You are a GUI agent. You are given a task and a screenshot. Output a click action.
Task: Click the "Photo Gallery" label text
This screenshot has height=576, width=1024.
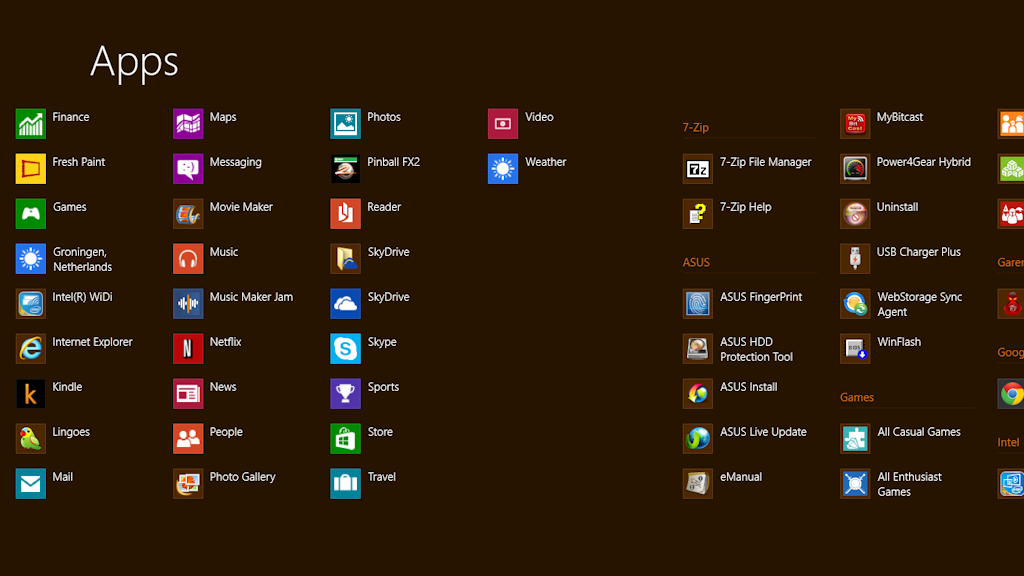(x=242, y=477)
